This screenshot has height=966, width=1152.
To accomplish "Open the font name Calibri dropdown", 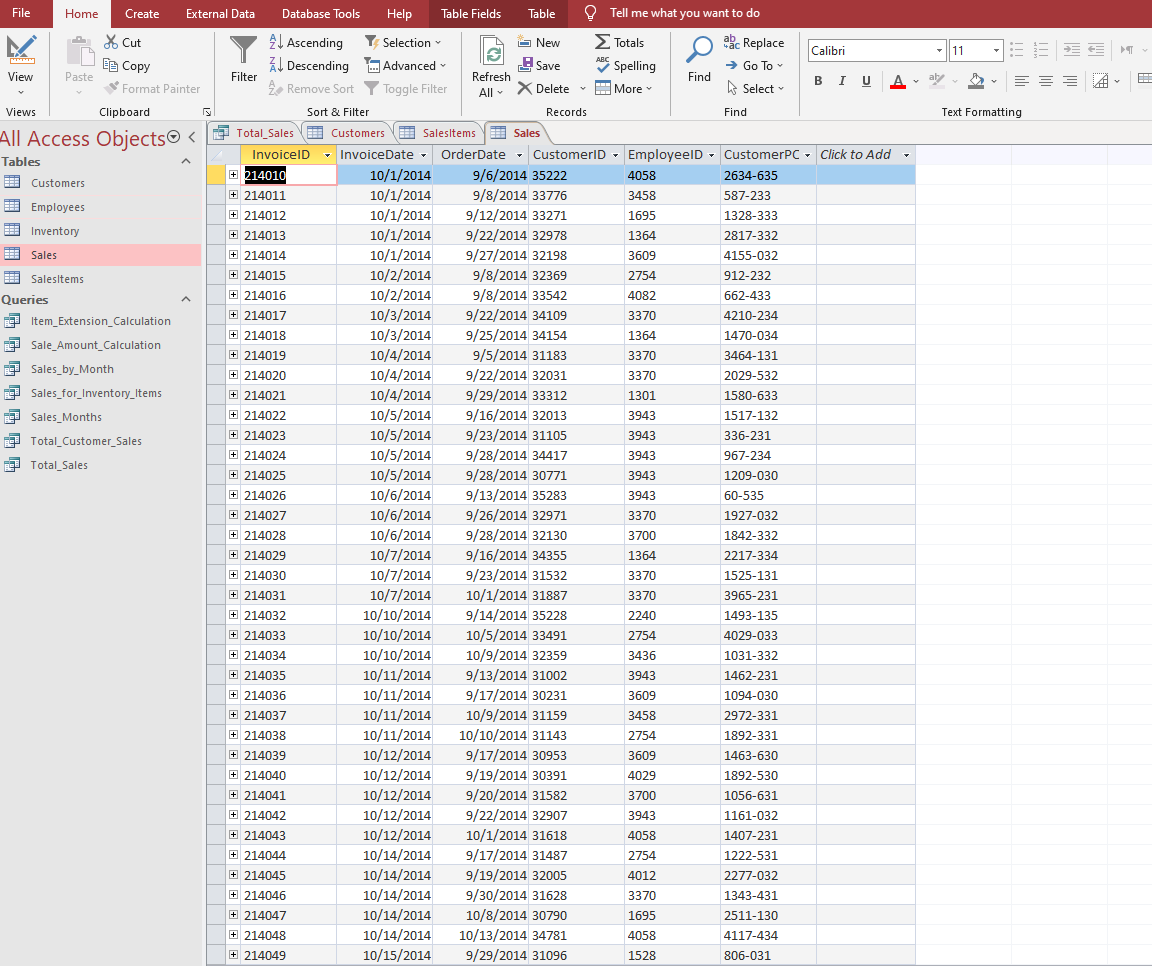I will pos(939,51).
